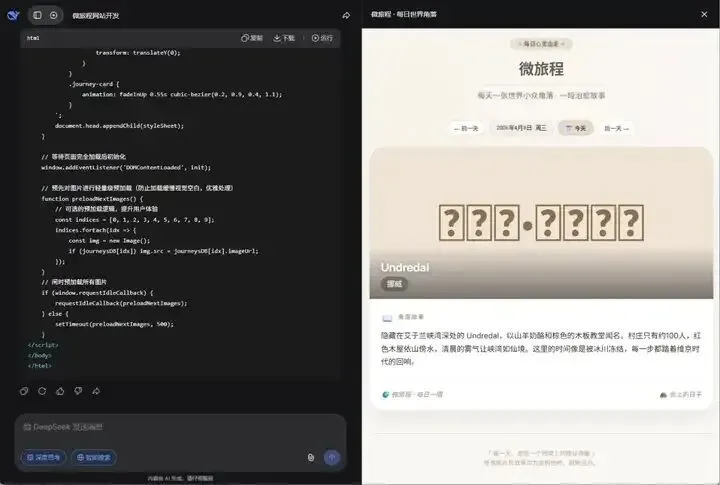Click the 微旅程 footer brand label on card
The width and height of the screenshot is (720, 485).
click(412, 395)
